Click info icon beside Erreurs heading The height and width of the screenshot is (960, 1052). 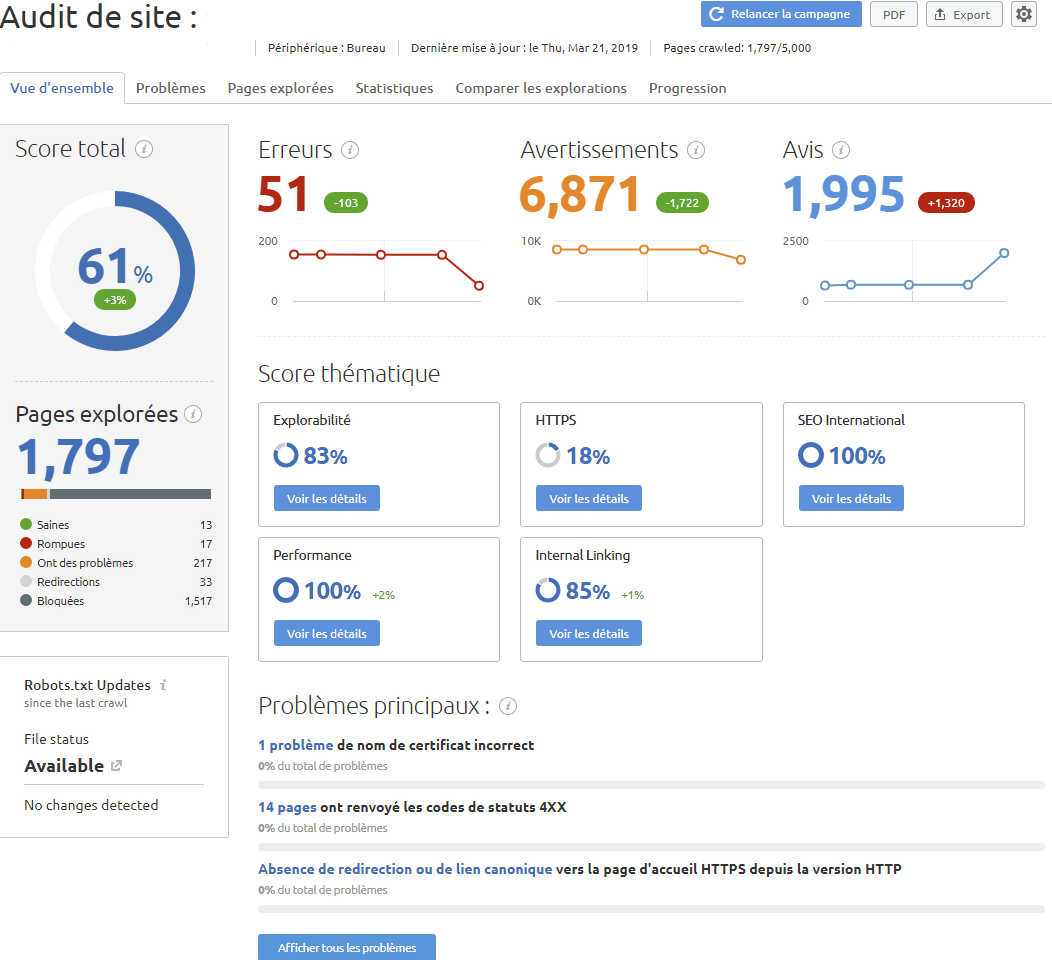tap(349, 150)
